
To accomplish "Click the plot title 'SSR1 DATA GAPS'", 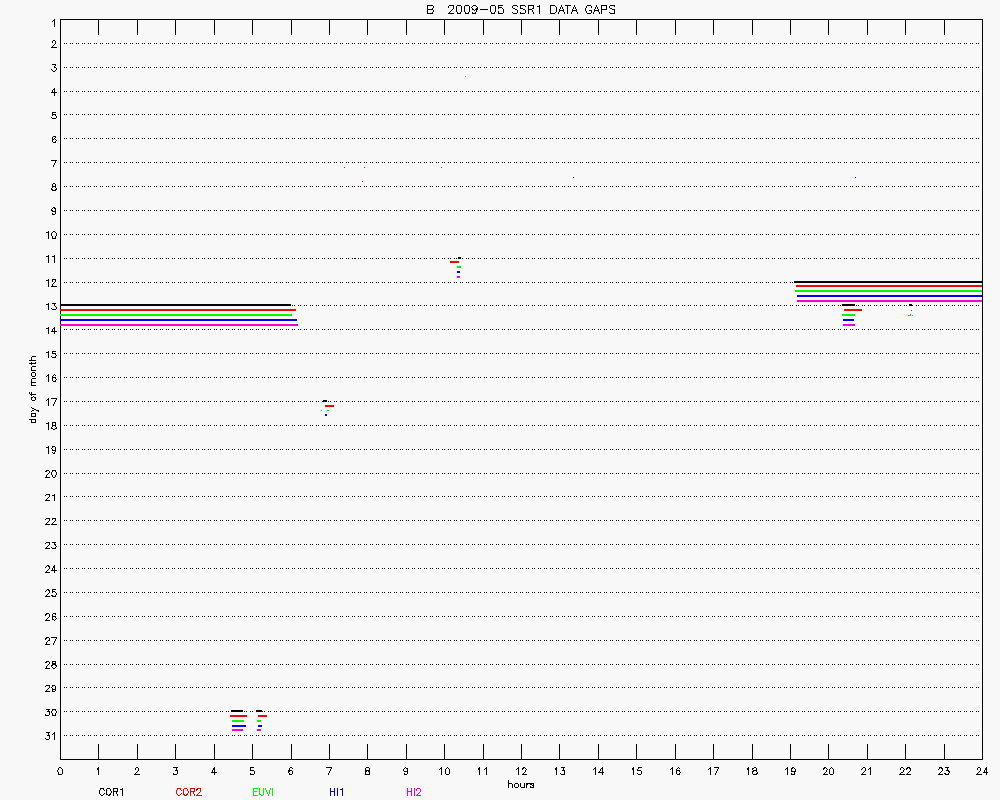I will coord(520,9).
